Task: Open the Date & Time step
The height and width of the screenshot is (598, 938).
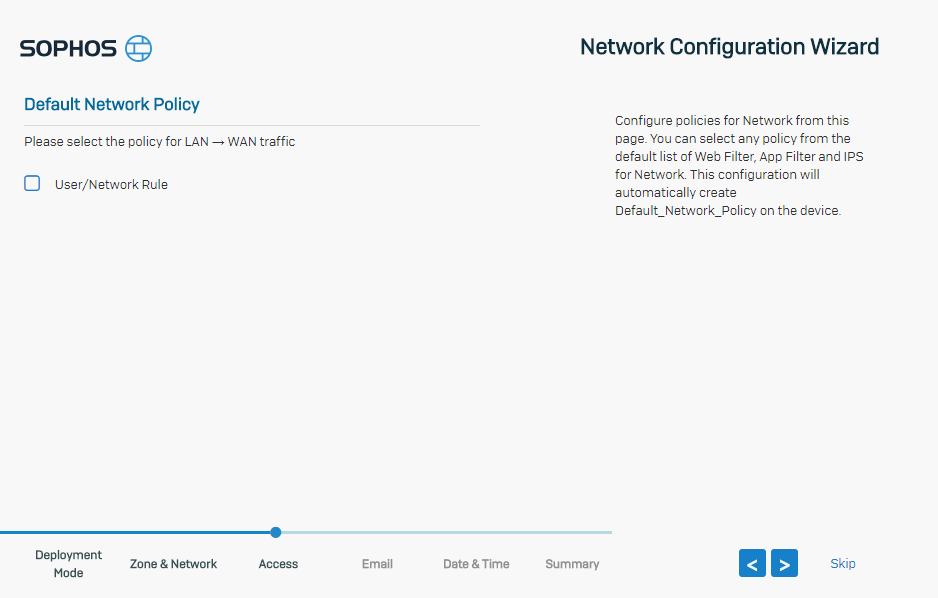Action: click(476, 564)
